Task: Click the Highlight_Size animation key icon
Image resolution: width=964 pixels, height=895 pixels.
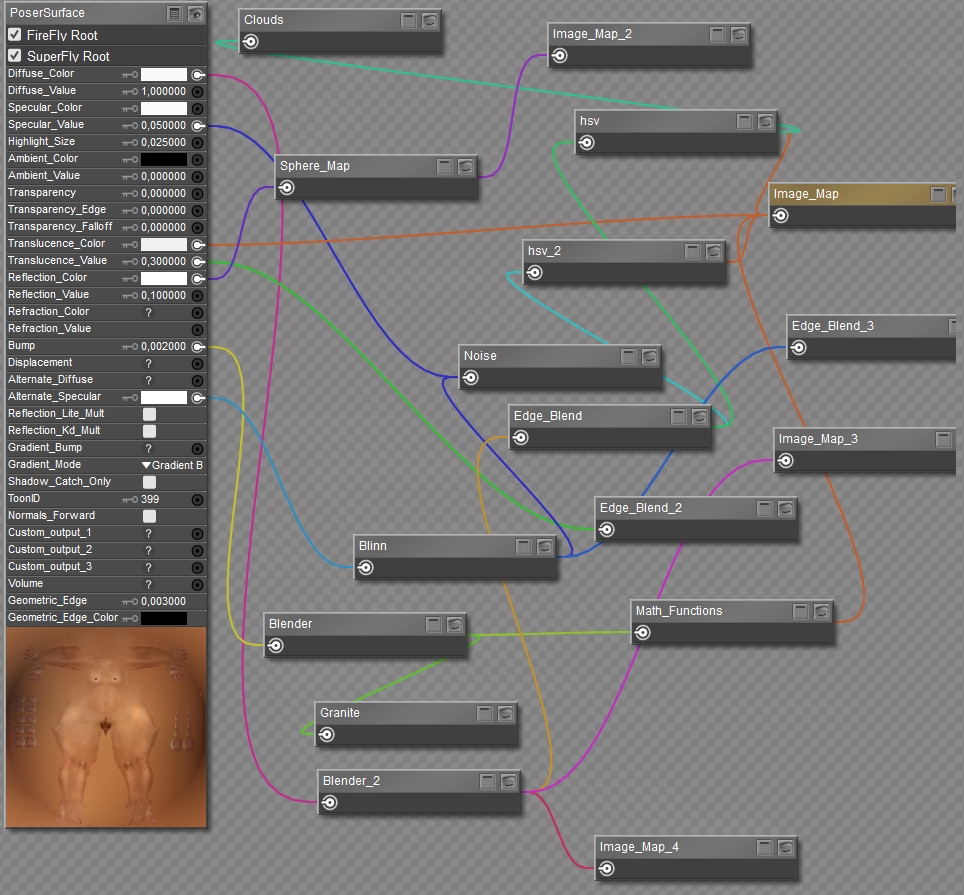Action: click(x=130, y=143)
